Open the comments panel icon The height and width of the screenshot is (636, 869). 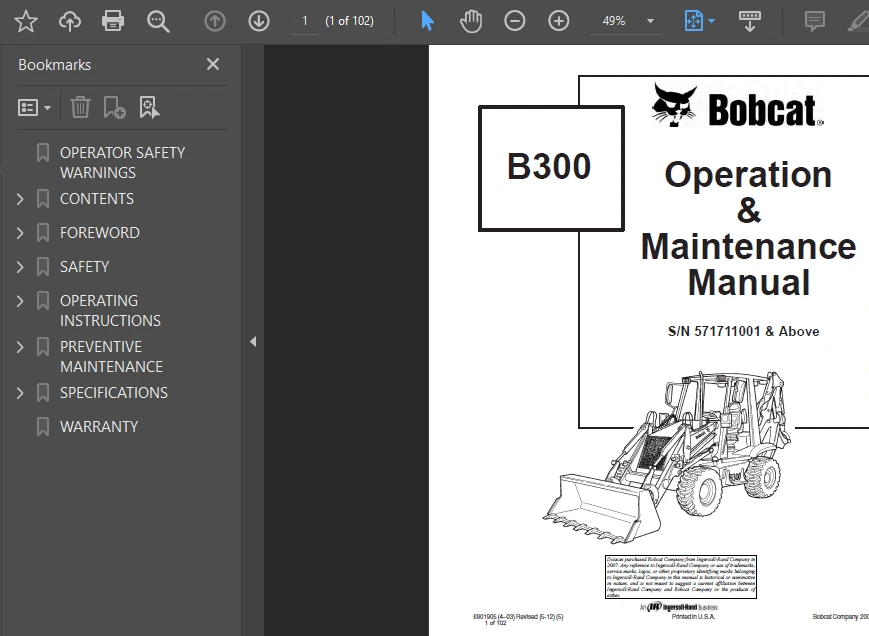pyautogui.click(x=813, y=20)
